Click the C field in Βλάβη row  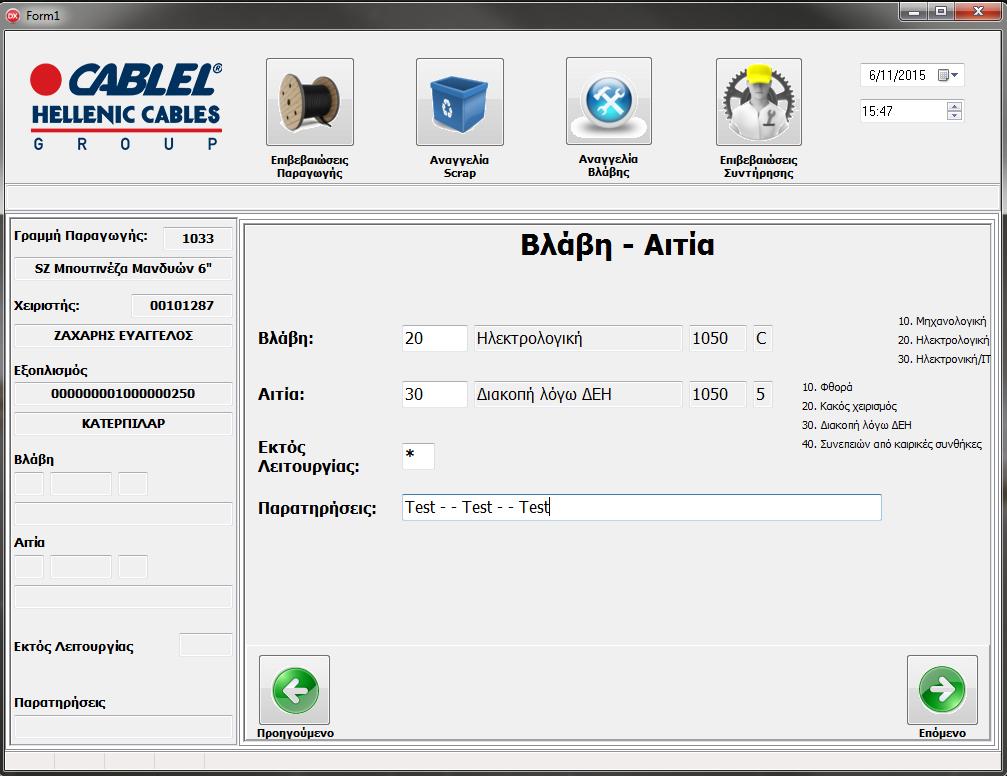pos(762,339)
